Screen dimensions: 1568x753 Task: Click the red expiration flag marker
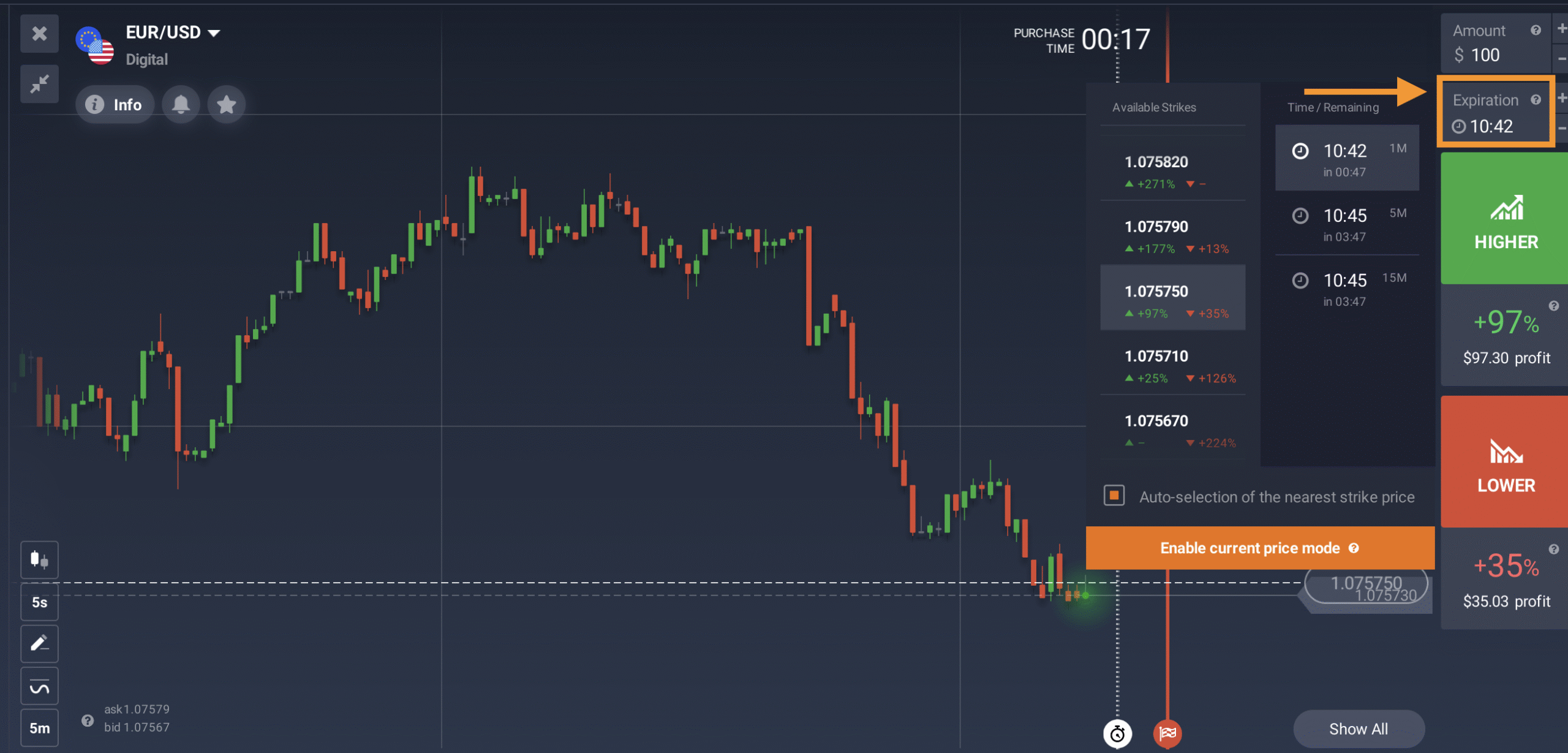[x=1167, y=733]
